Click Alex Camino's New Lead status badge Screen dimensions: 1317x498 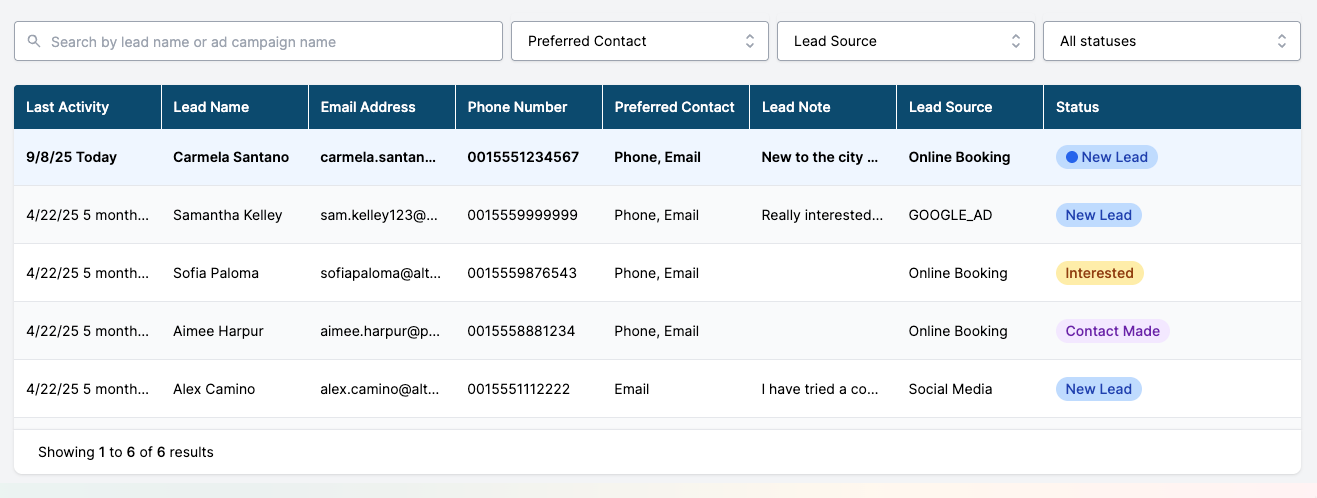tap(1098, 389)
